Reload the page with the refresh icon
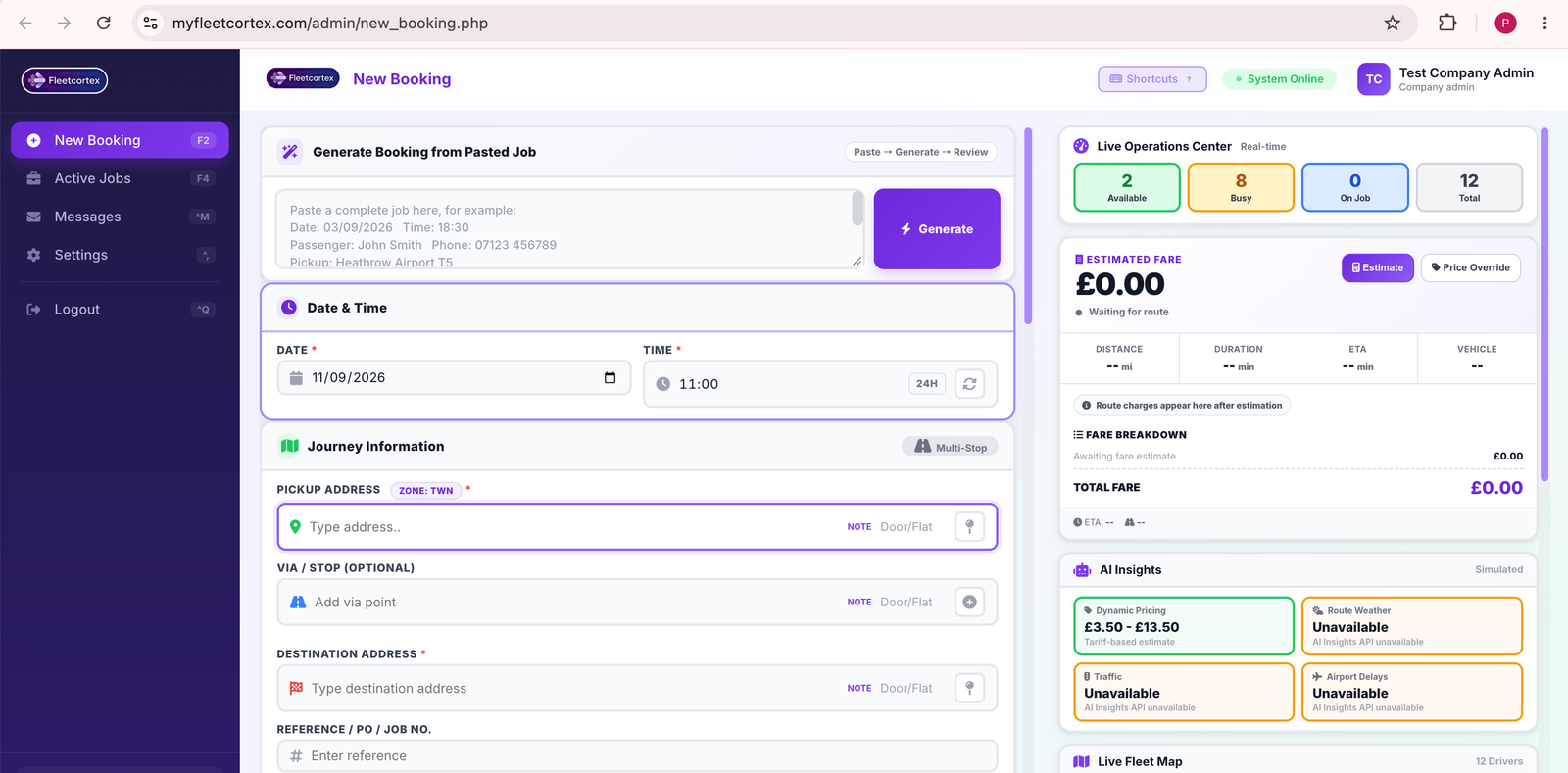Screen dimensions: 1568x773 click(x=104, y=23)
